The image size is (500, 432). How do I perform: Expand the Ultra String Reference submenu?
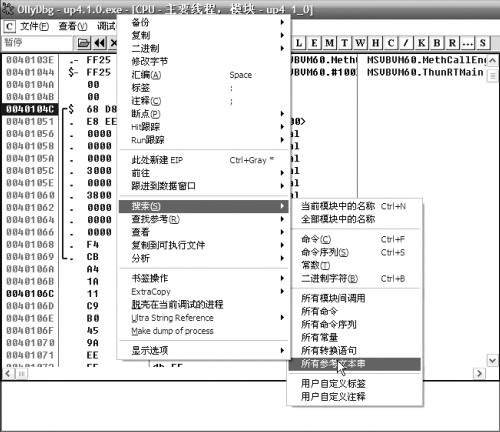click(x=203, y=317)
